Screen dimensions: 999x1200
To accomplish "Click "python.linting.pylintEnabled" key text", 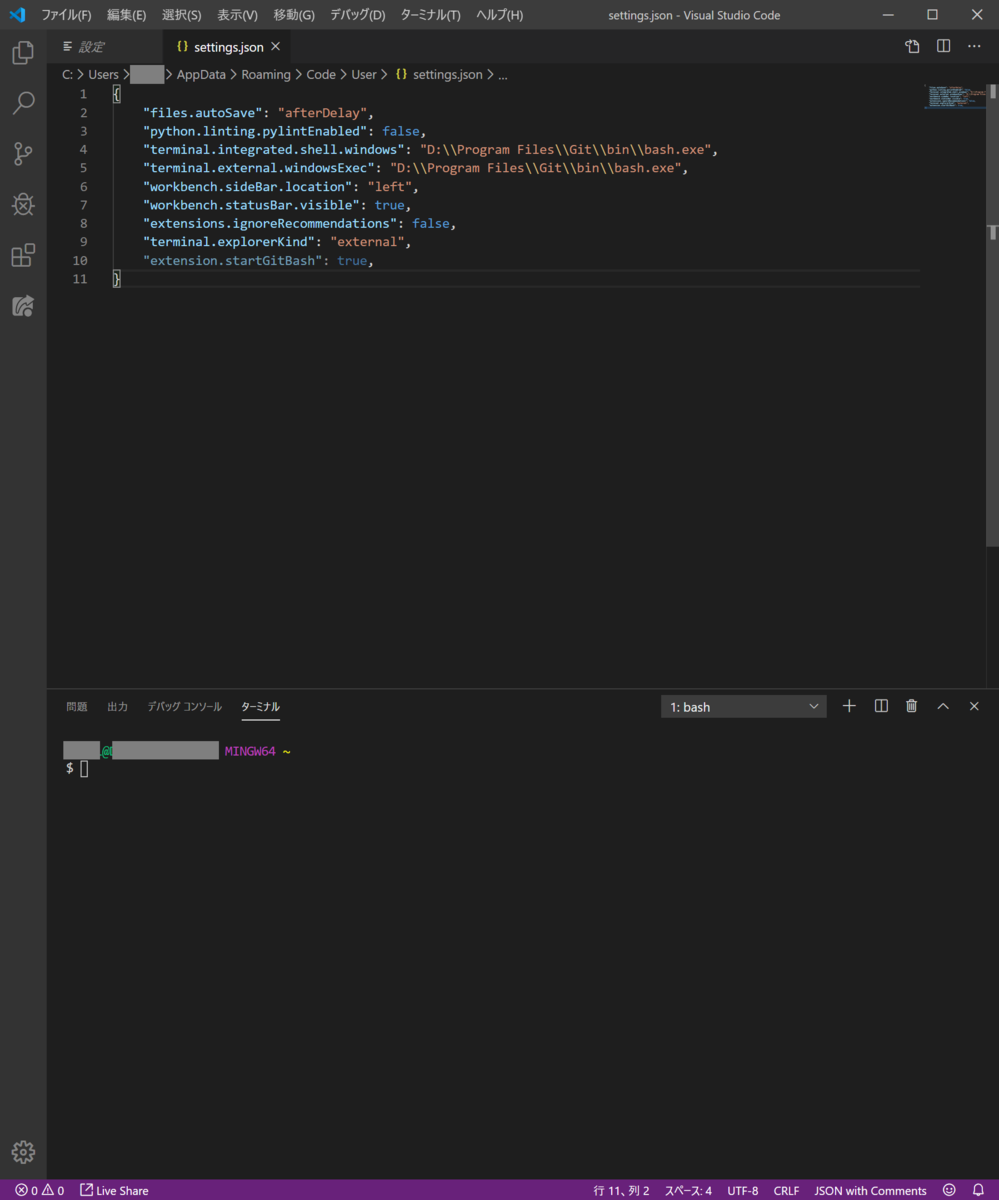I will tap(255, 131).
